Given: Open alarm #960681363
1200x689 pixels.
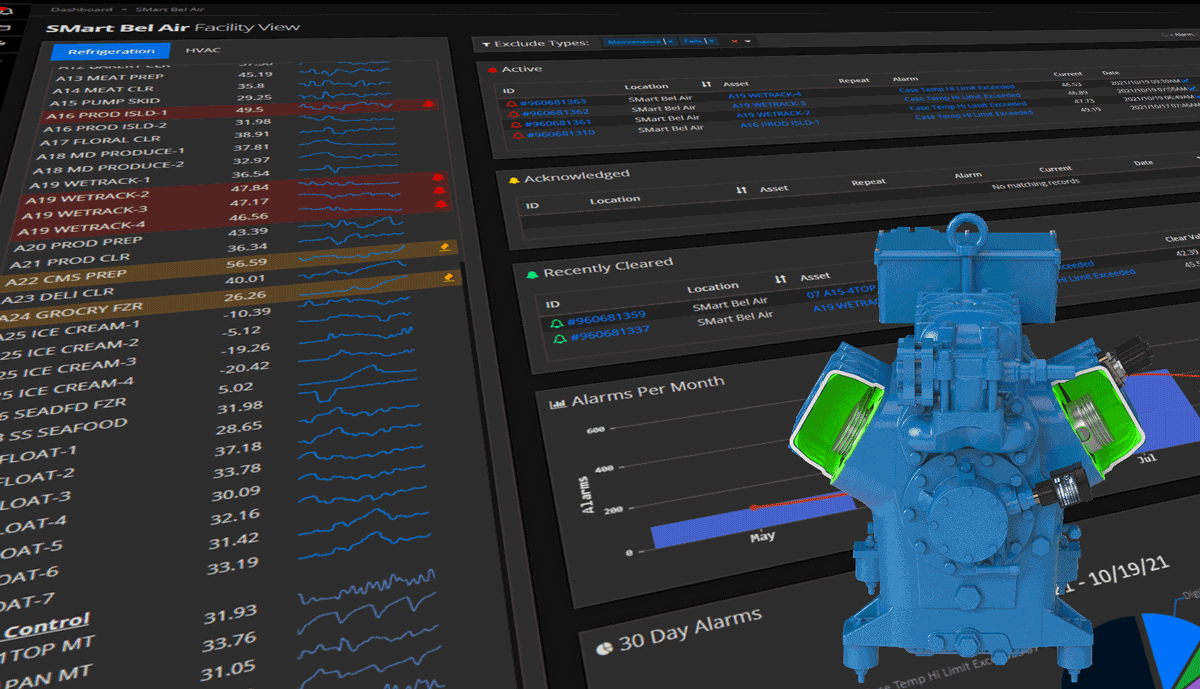Looking at the screenshot, I should coord(555,101).
